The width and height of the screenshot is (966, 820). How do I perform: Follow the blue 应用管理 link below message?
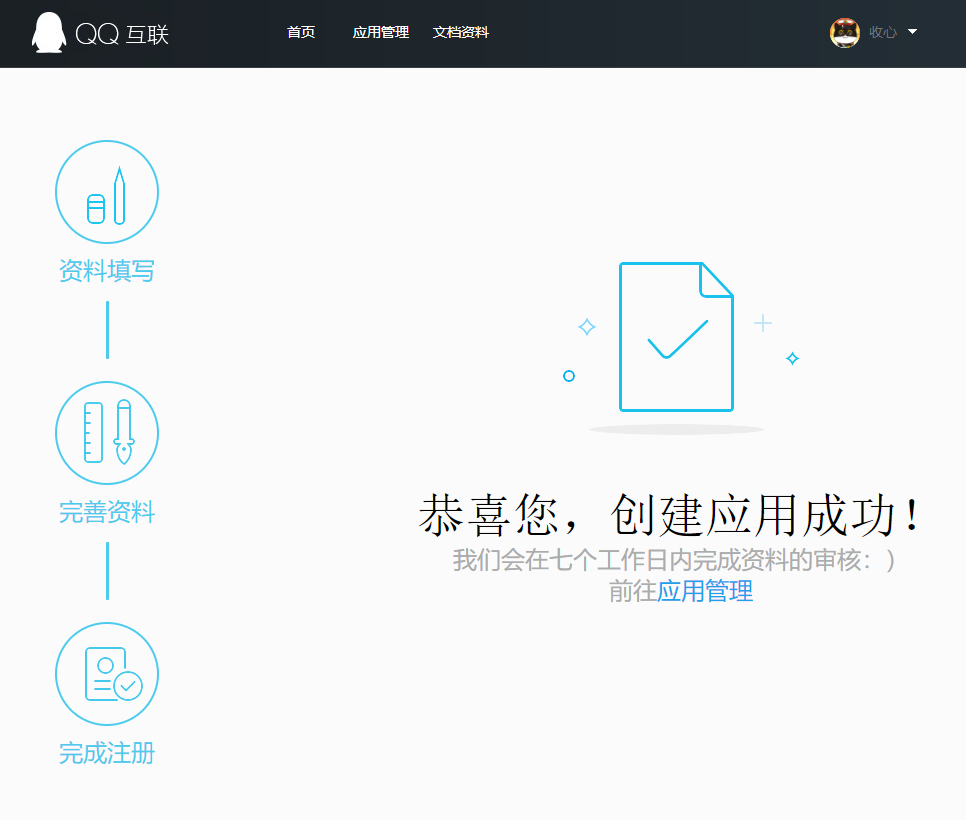[705, 591]
